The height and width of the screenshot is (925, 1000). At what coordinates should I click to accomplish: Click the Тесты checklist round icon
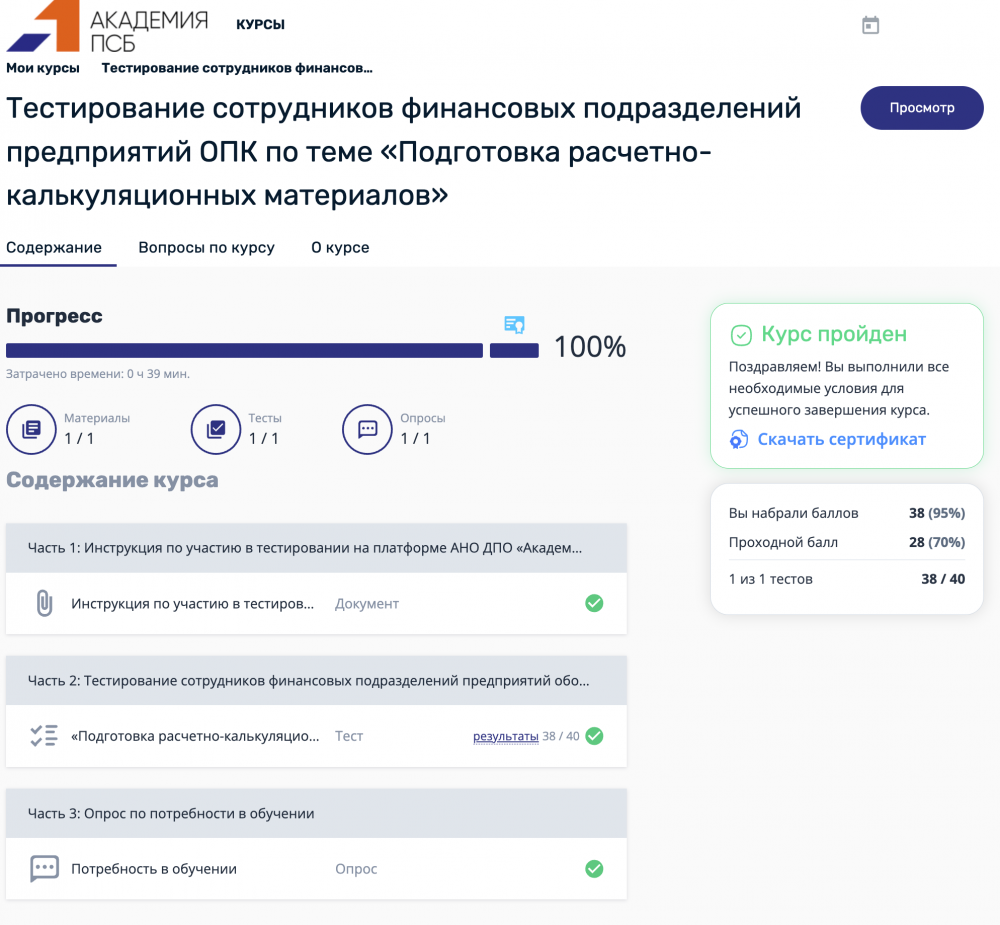(216, 429)
